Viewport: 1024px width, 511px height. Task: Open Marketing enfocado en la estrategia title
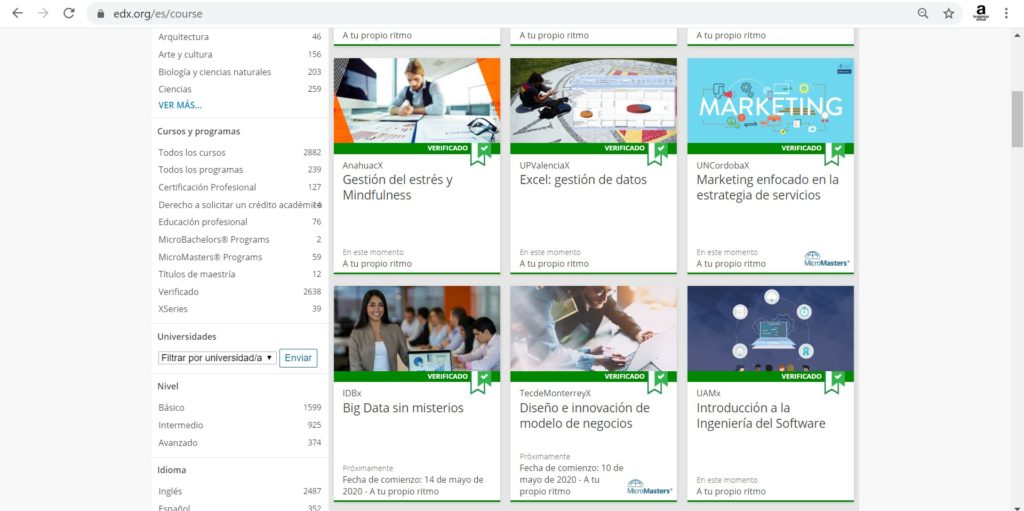pos(768,187)
